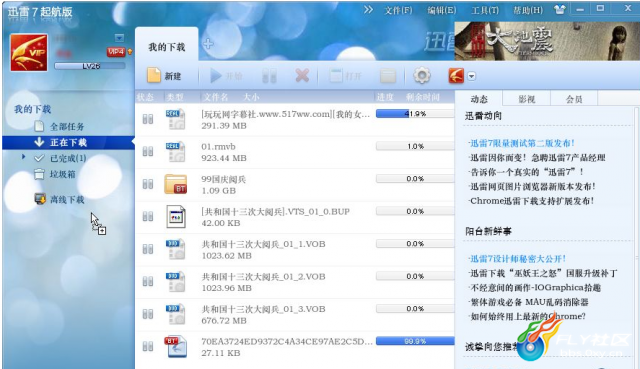Sort by 状态 column header
The width and height of the screenshot is (640, 369).
[145, 98]
